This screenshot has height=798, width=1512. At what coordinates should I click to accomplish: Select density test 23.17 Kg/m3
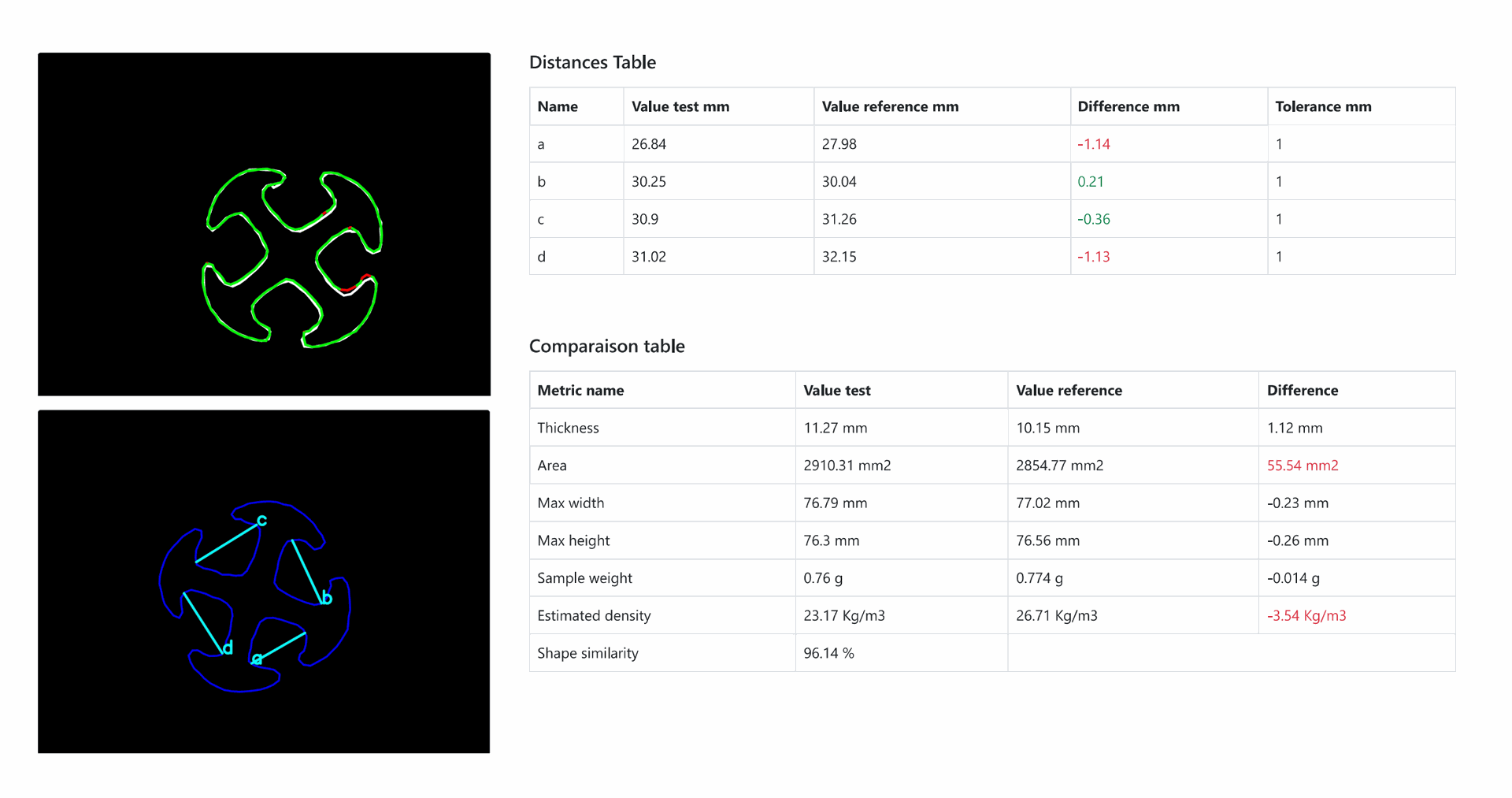click(x=844, y=615)
